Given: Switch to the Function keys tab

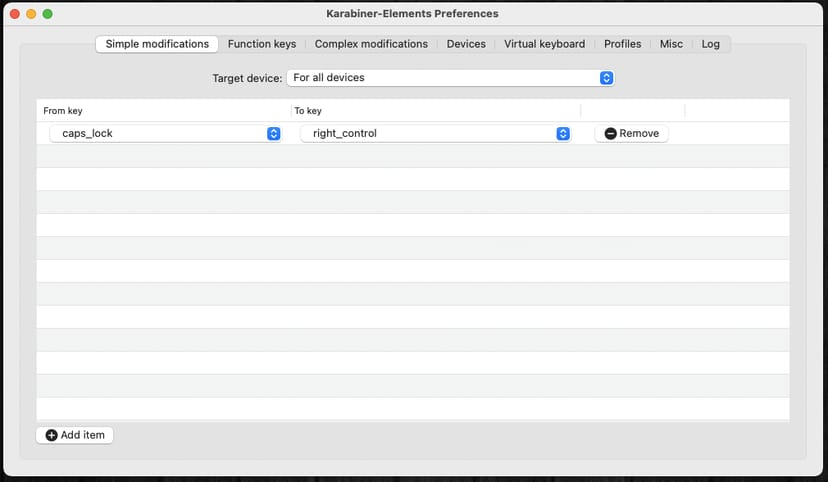Looking at the screenshot, I should click(262, 44).
